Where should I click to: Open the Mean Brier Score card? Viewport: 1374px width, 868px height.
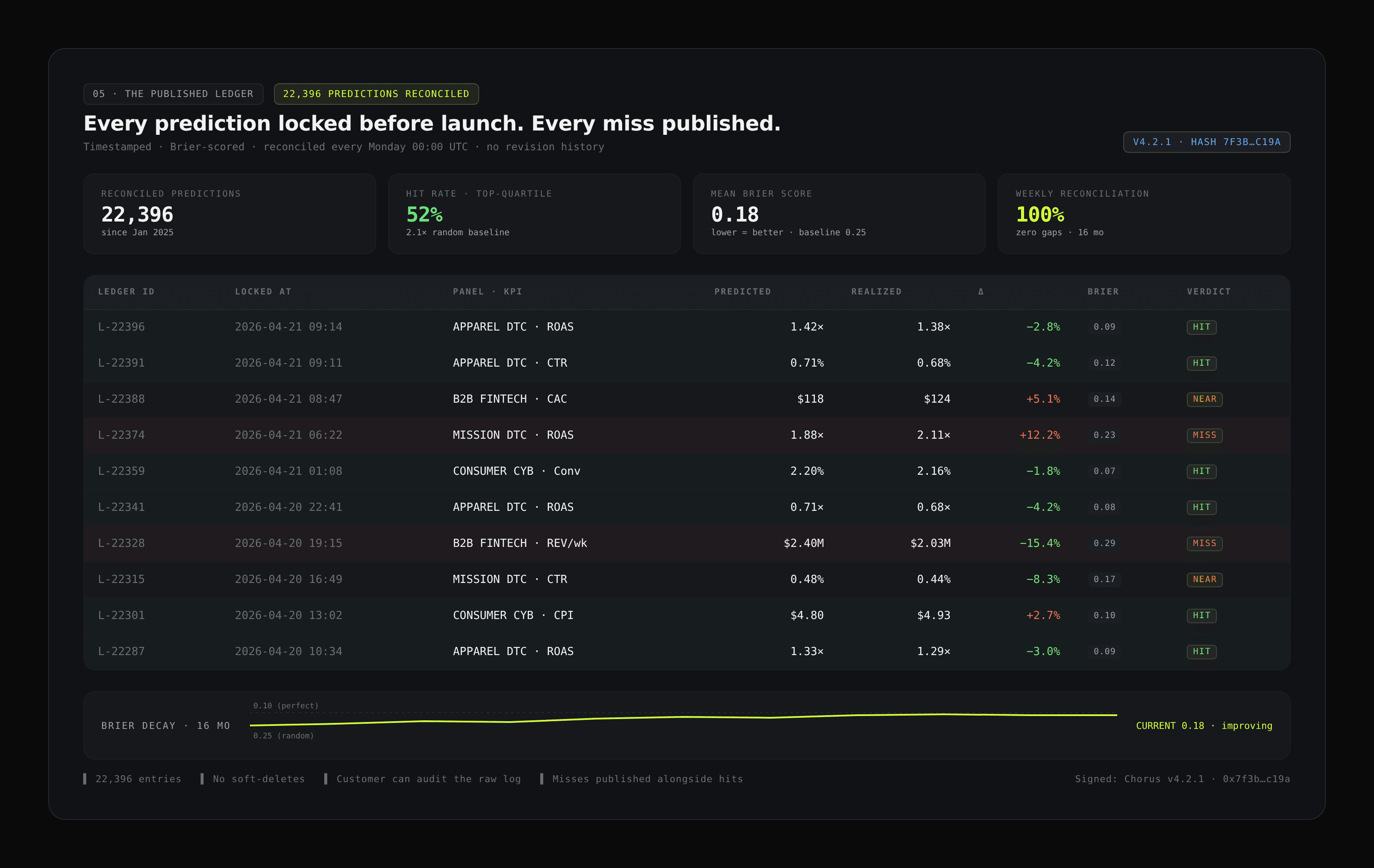839,213
